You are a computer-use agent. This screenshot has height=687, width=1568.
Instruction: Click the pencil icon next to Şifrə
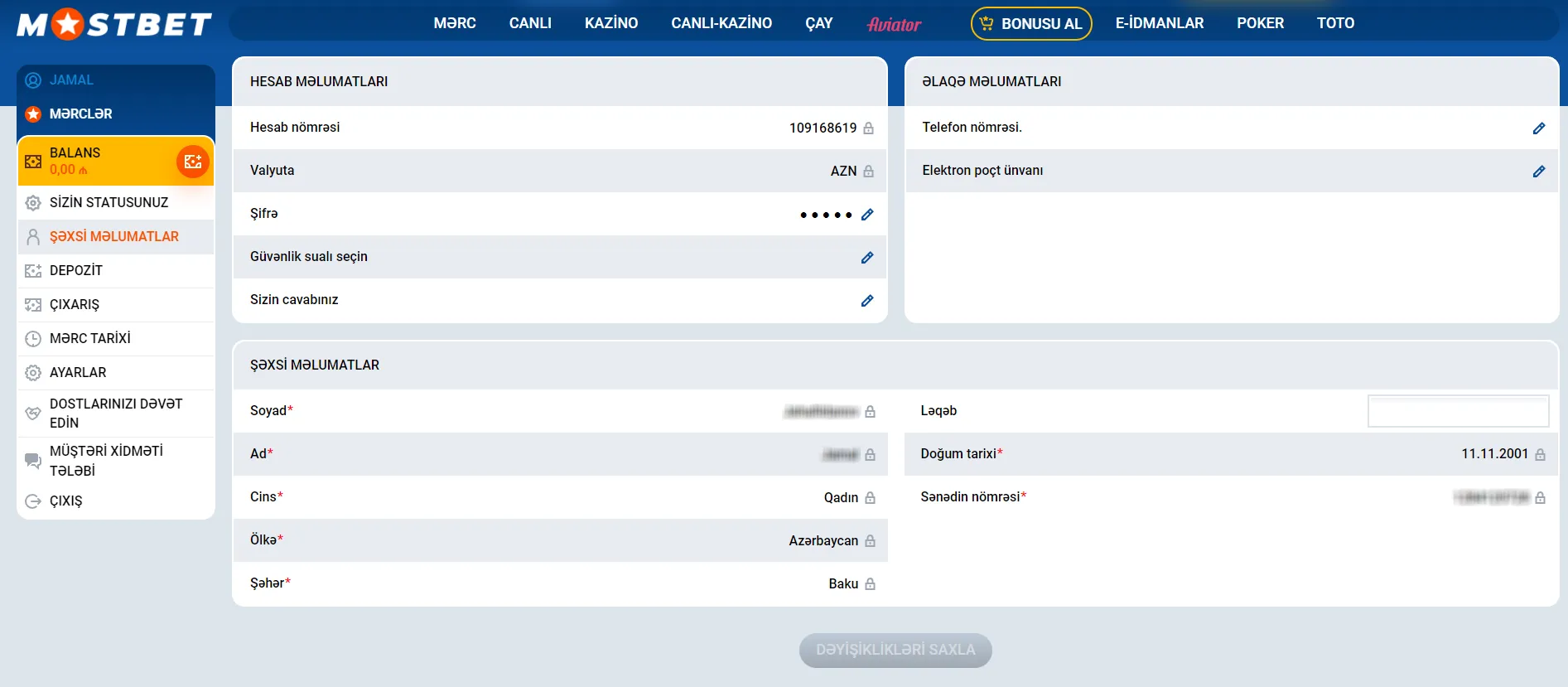[x=867, y=215]
